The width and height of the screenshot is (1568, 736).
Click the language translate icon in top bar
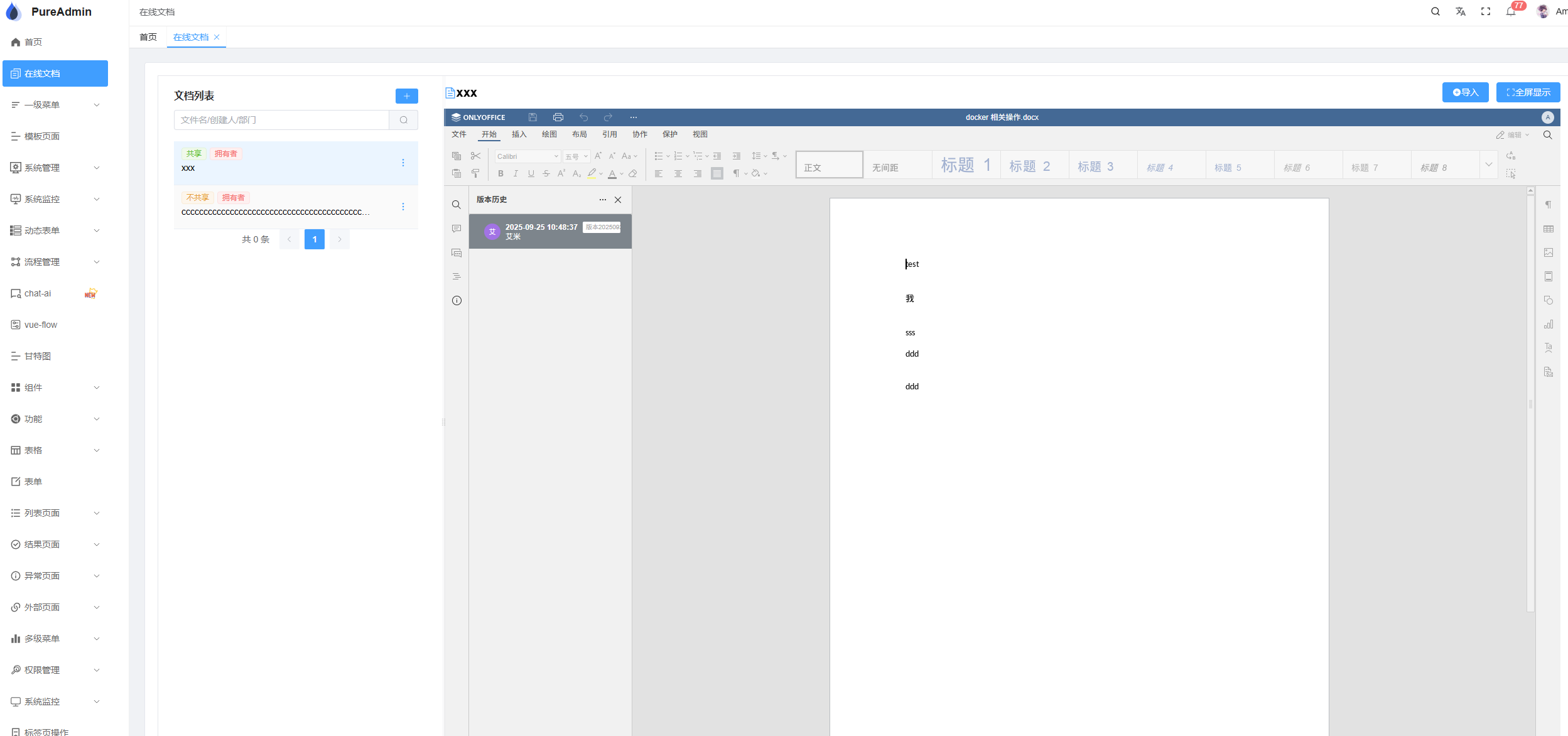click(1460, 12)
